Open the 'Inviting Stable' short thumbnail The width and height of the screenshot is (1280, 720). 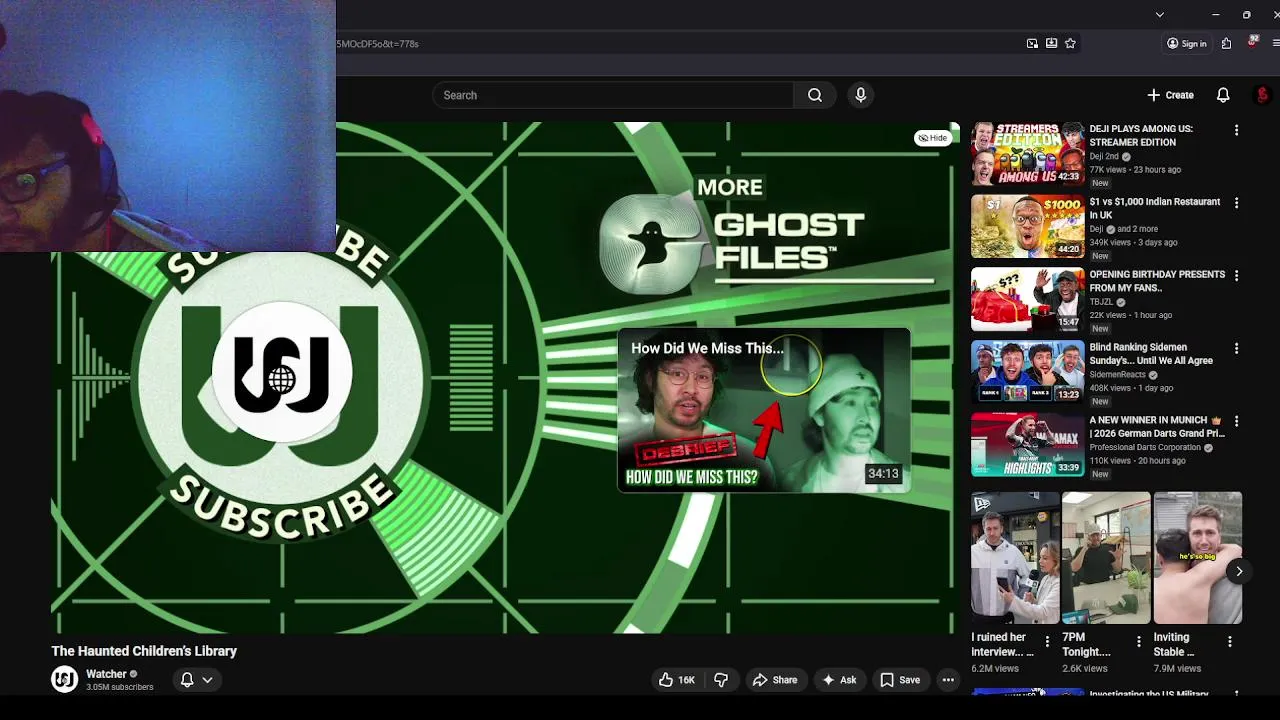[1198, 558]
